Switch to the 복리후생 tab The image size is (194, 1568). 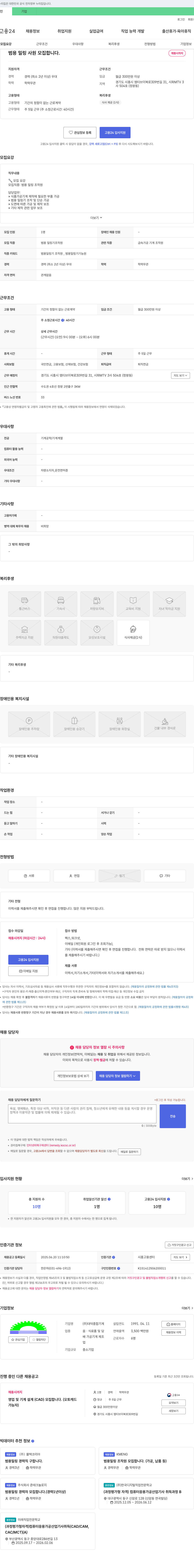tap(114, 44)
